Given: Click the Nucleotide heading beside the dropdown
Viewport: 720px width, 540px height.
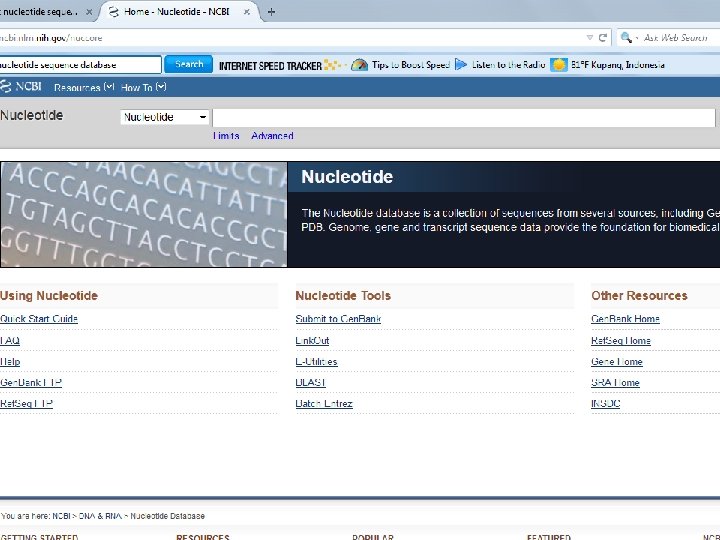Looking at the screenshot, I should pyautogui.click(x=31, y=115).
